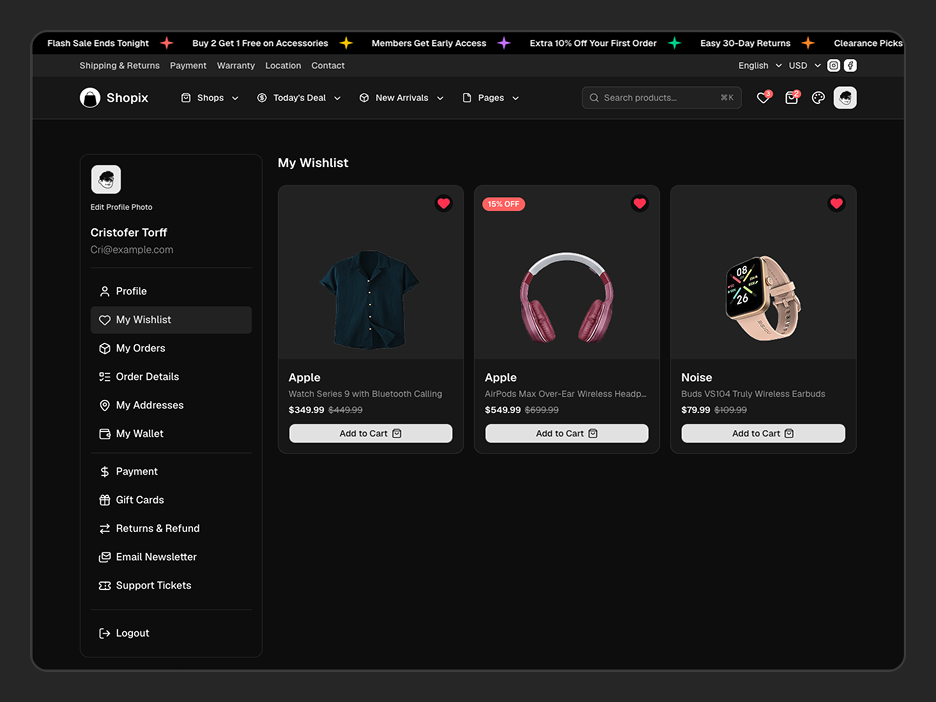Viewport: 936px width, 702px height.
Task: Click the Shopix logo
Action: coord(114,98)
